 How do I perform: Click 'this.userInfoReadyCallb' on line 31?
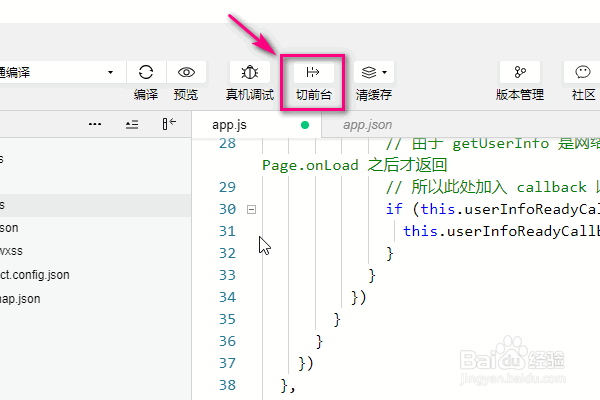coord(501,231)
